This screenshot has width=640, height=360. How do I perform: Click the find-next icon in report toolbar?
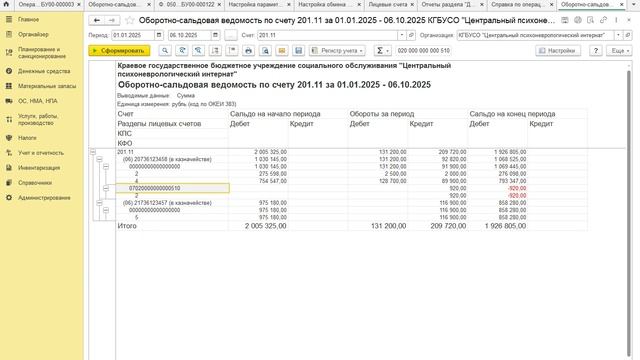pos(182,50)
